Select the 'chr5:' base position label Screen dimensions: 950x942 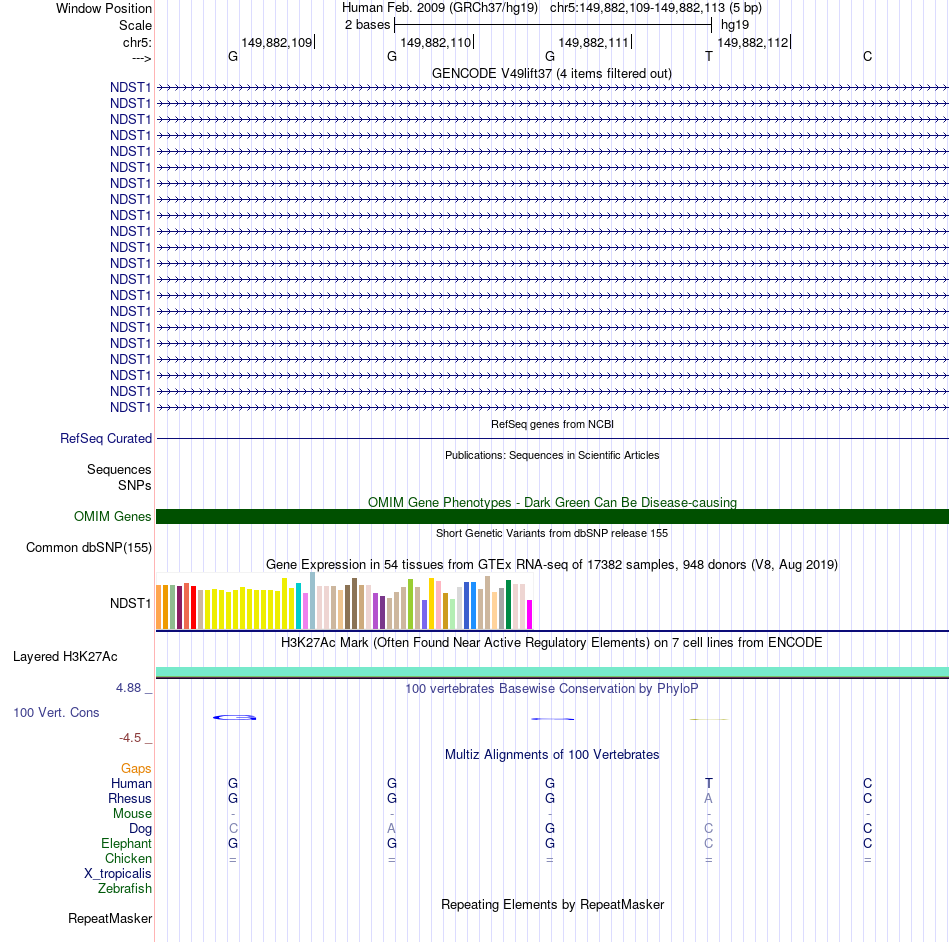pyautogui.click(x=137, y=42)
